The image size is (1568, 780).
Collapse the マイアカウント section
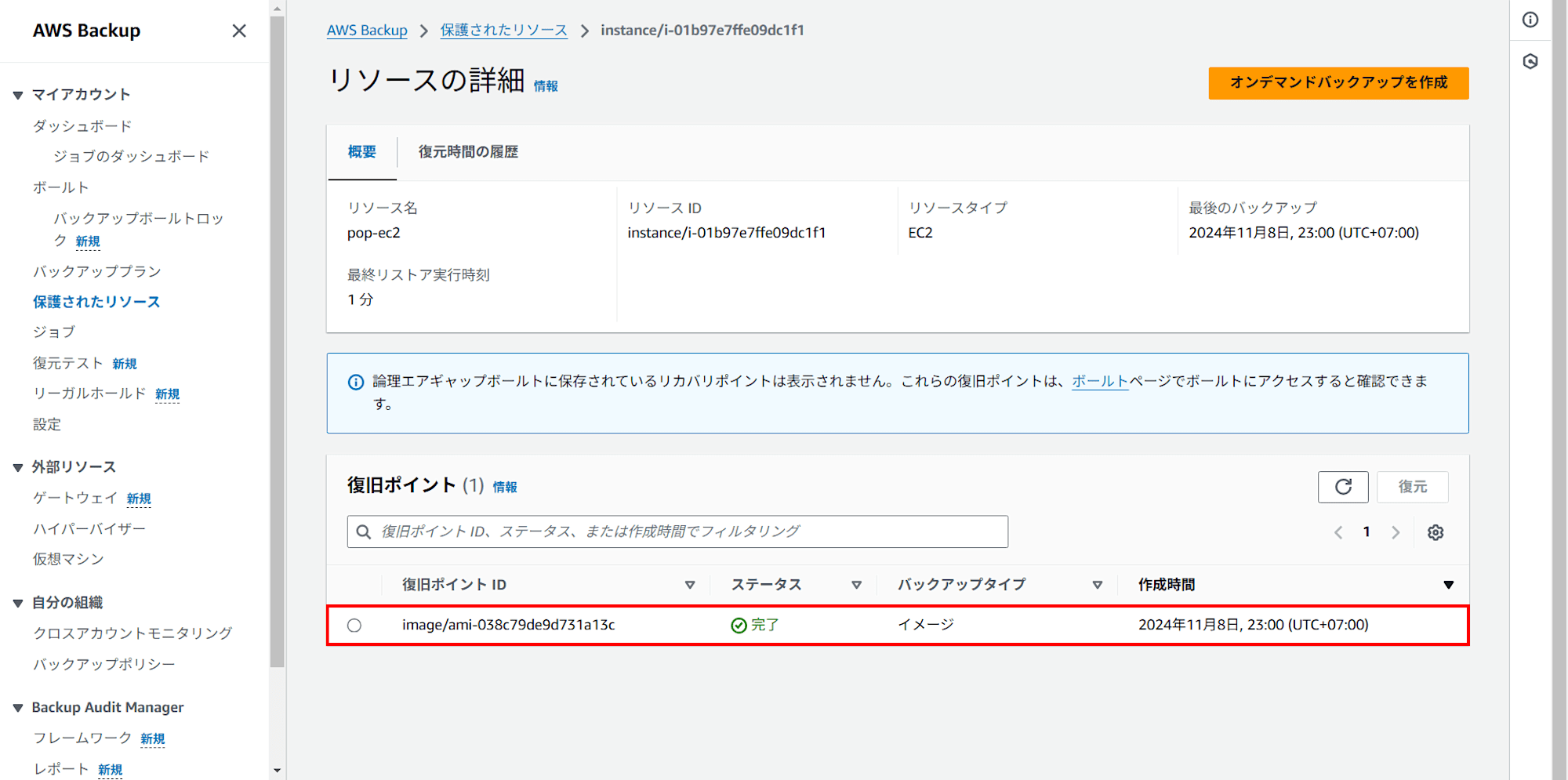(x=17, y=95)
